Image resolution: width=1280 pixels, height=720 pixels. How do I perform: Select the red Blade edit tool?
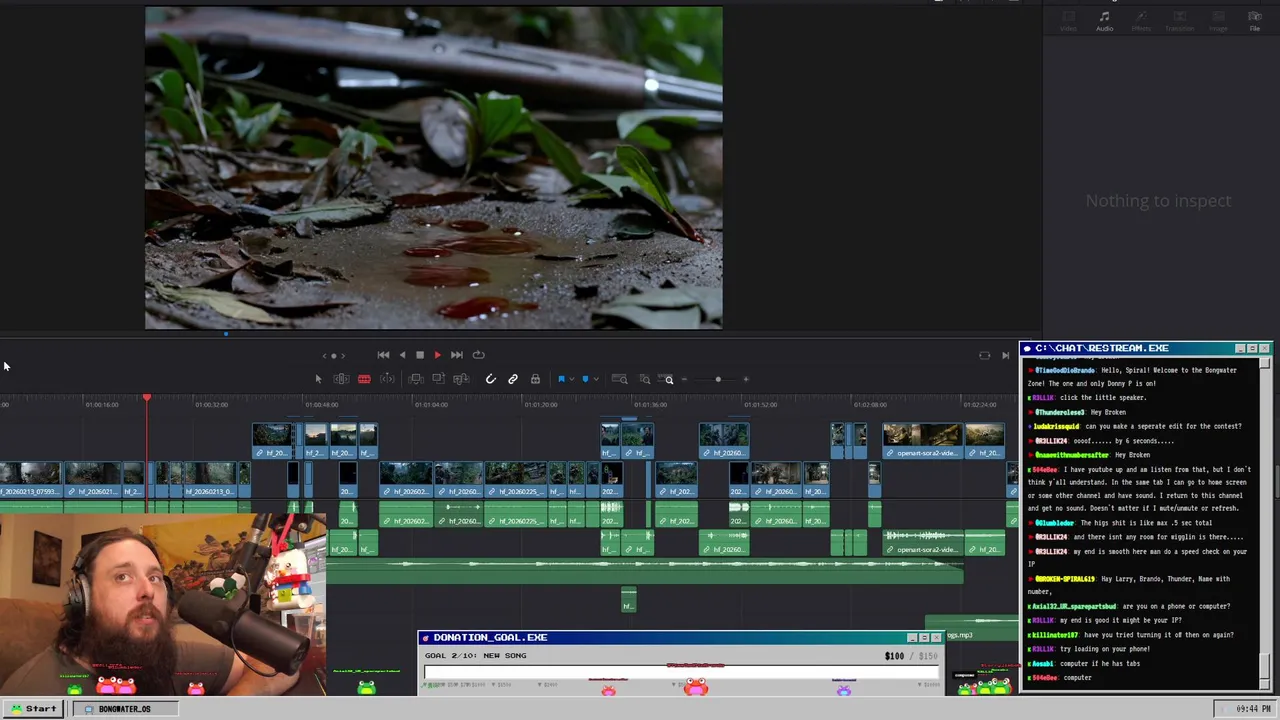click(364, 379)
